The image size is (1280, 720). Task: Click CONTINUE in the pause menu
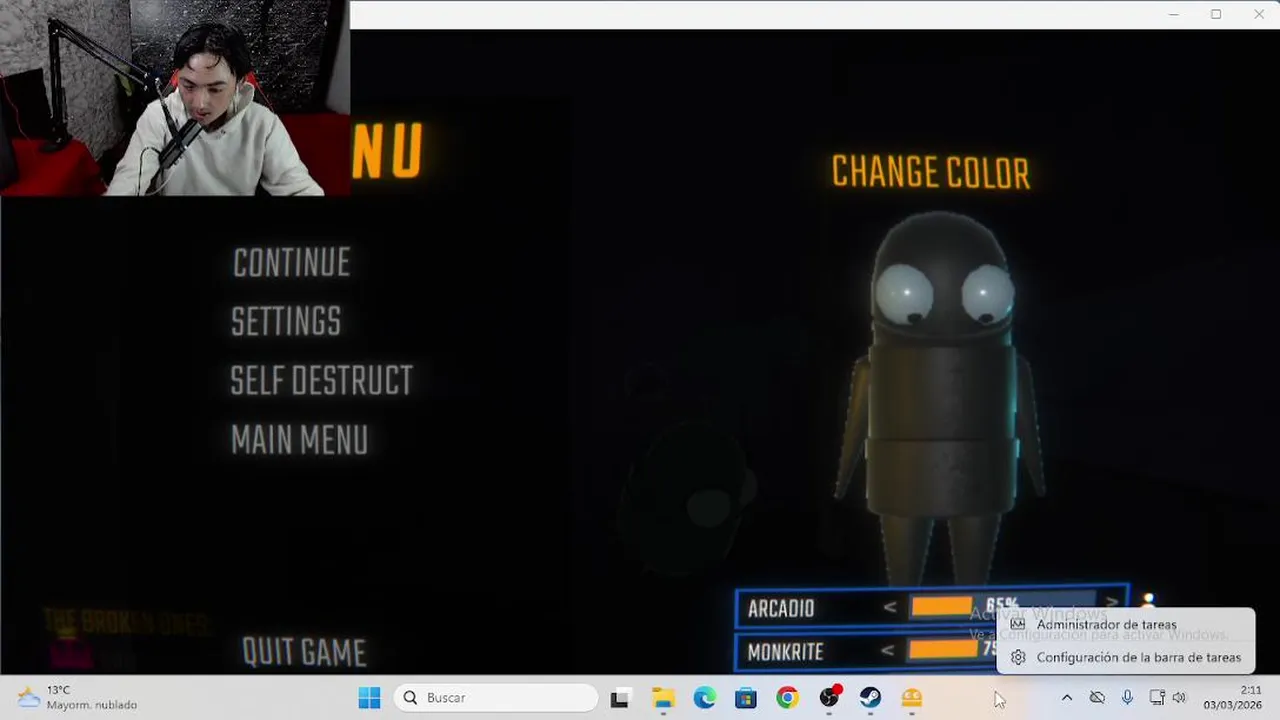point(291,263)
